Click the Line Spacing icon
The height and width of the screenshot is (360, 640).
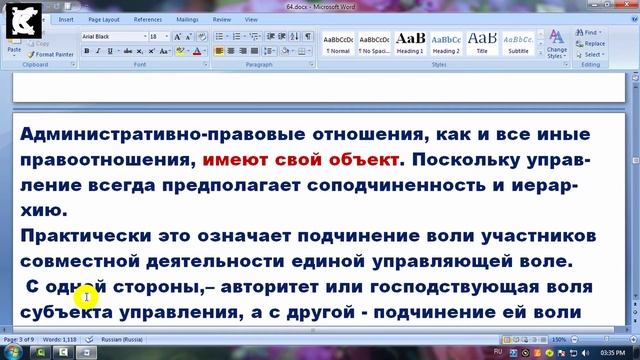point(268,51)
